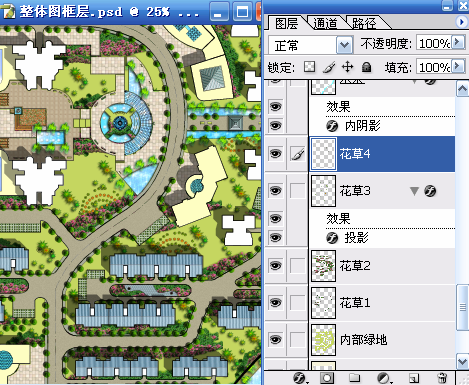Screen dimensions: 469x385
Task: Enable lock image pixels brush icon
Action: click(329, 67)
